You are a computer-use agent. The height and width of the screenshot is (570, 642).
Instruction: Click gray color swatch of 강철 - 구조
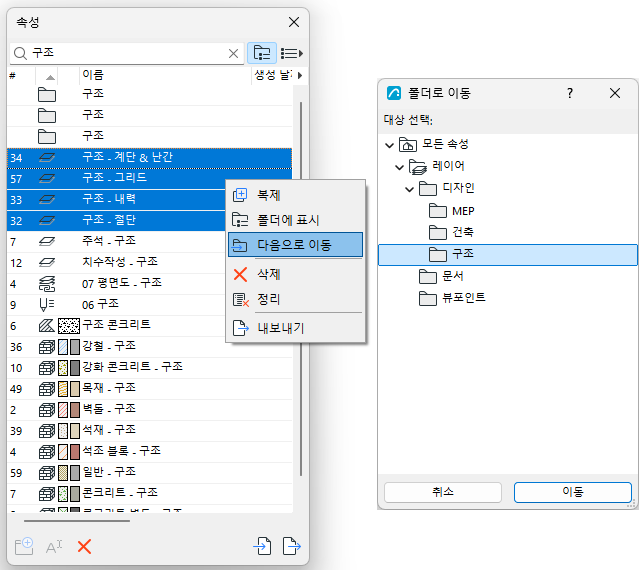(x=75, y=347)
